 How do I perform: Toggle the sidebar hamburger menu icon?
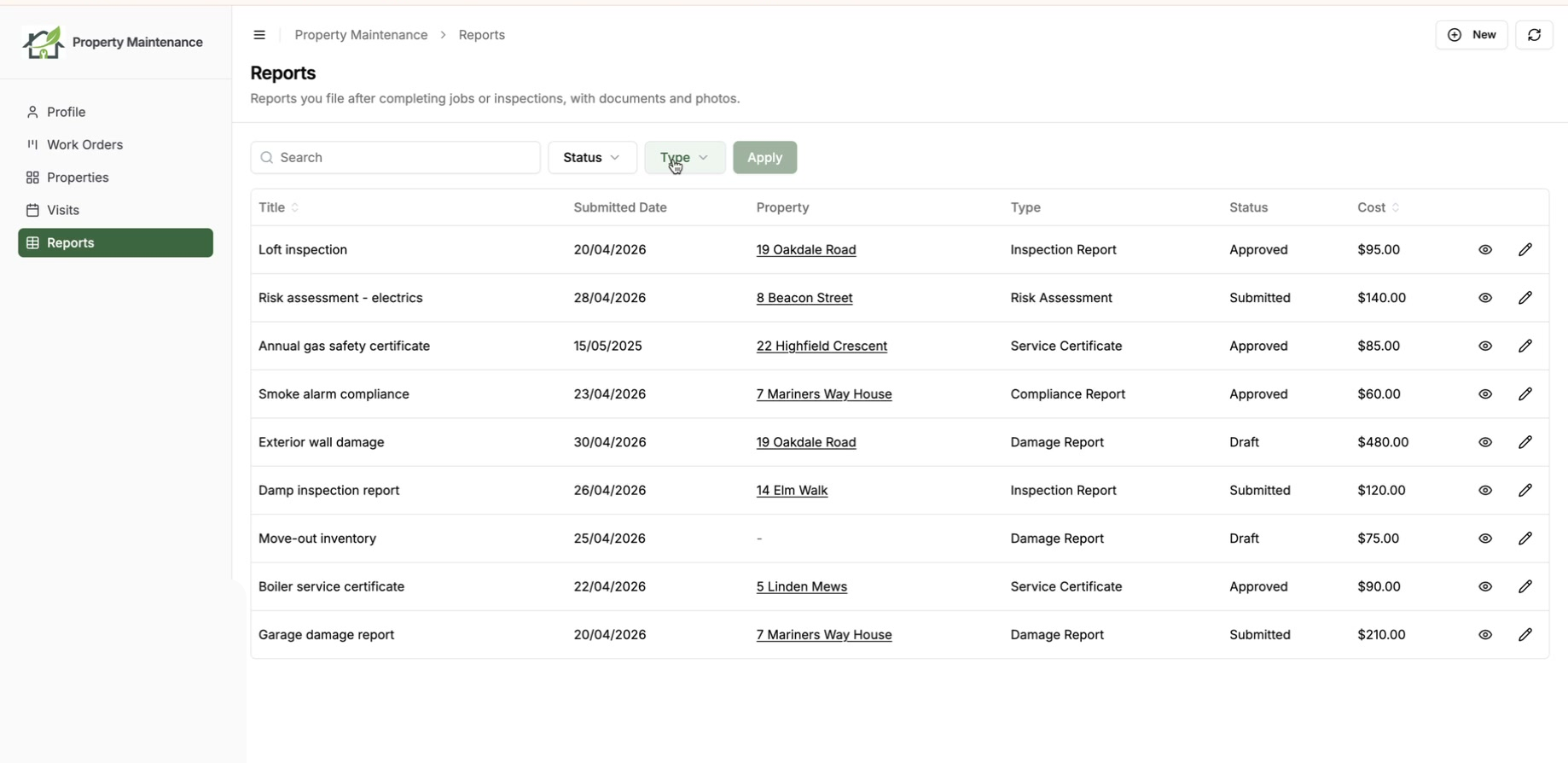tap(259, 35)
